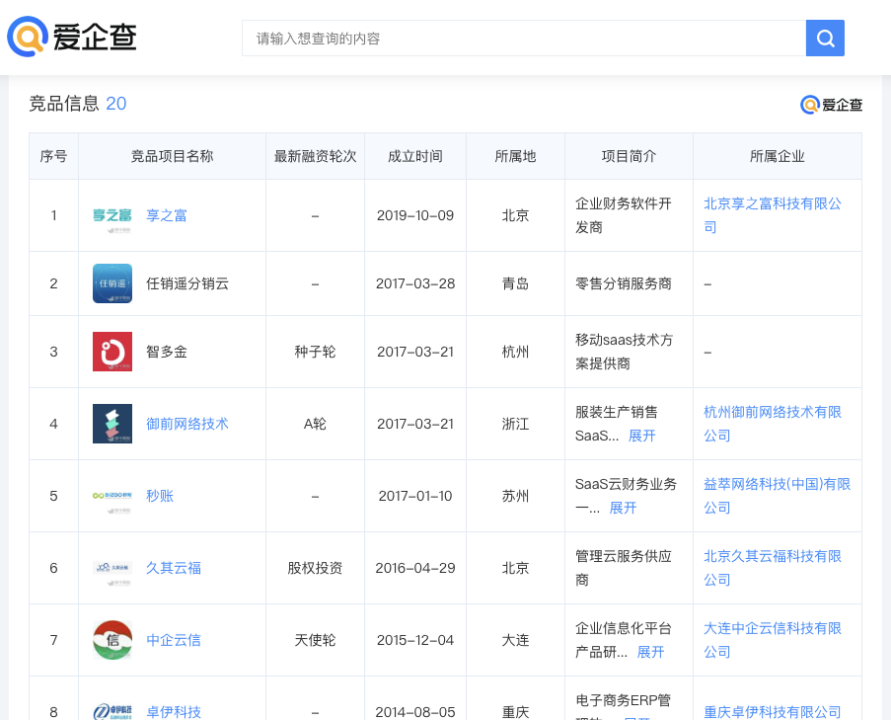Open company 杭州御前网络技术有限公司
891x720 pixels.
tap(772, 424)
